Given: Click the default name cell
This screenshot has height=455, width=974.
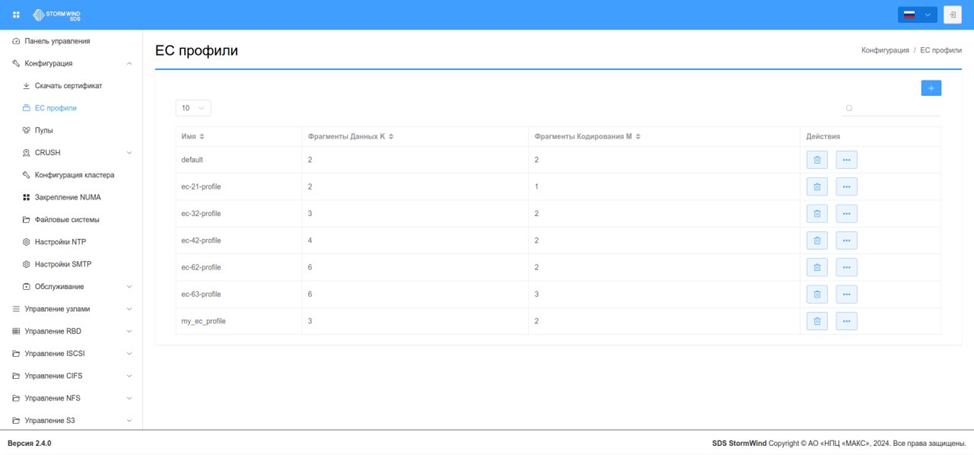Looking at the screenshot, I should (x=239, y=160).
